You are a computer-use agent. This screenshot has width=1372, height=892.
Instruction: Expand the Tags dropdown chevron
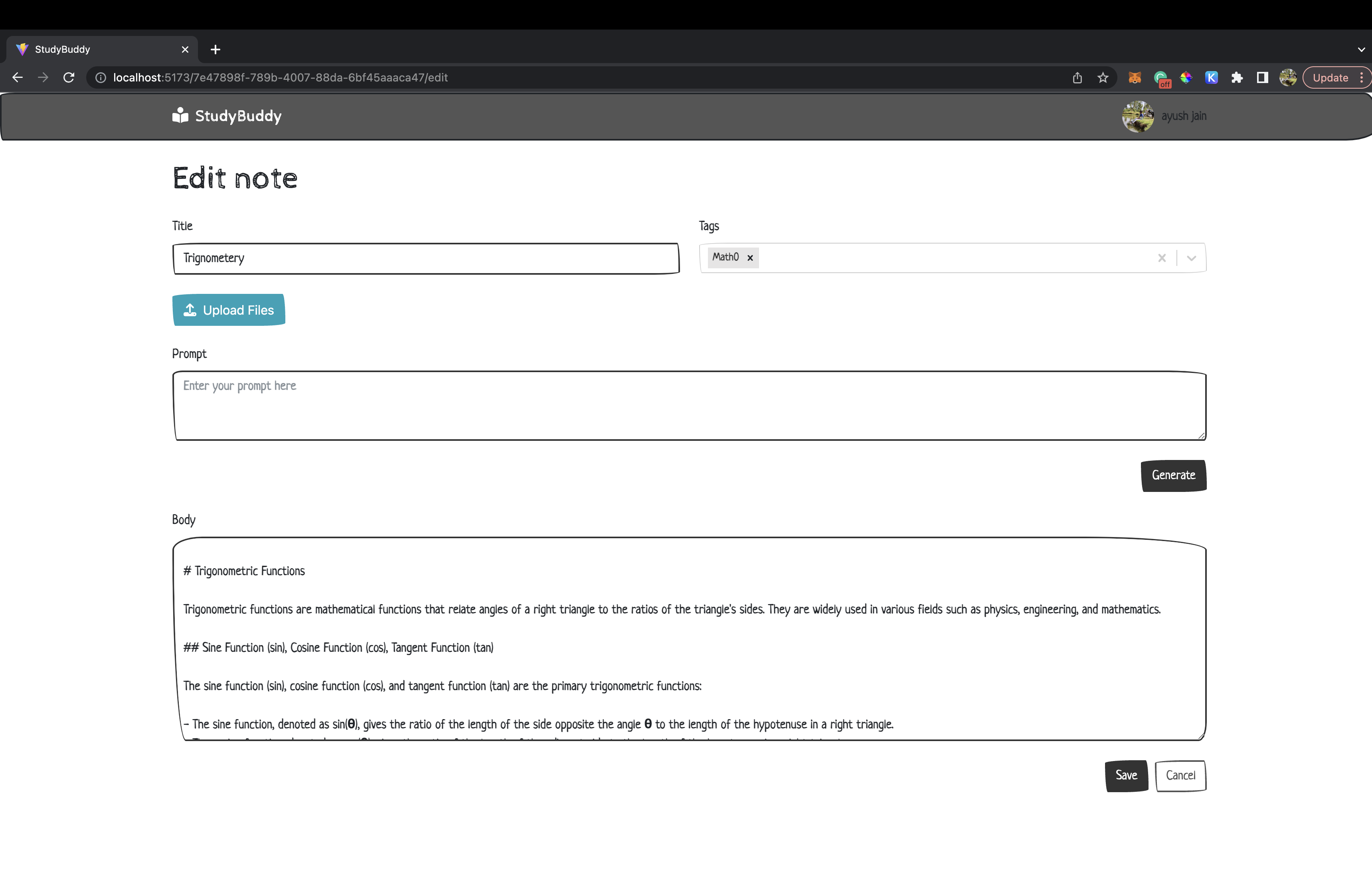[1191, 258]
